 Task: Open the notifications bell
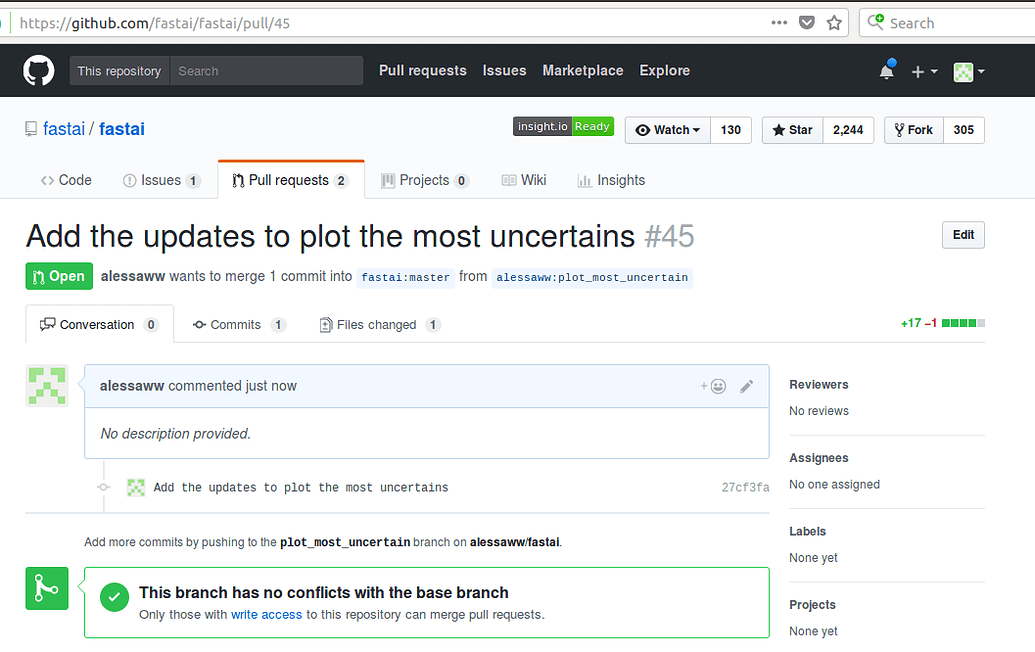[886, 71]
